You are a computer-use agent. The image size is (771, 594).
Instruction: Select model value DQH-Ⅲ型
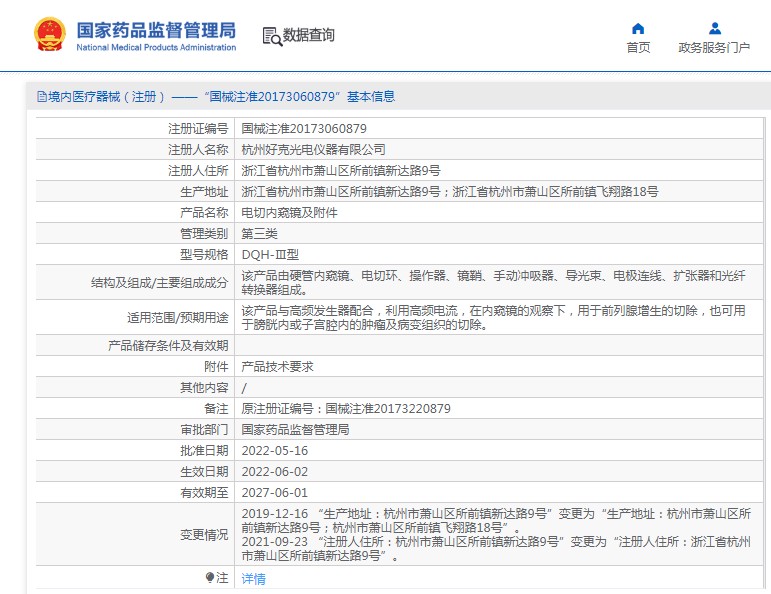pos(270,255)
